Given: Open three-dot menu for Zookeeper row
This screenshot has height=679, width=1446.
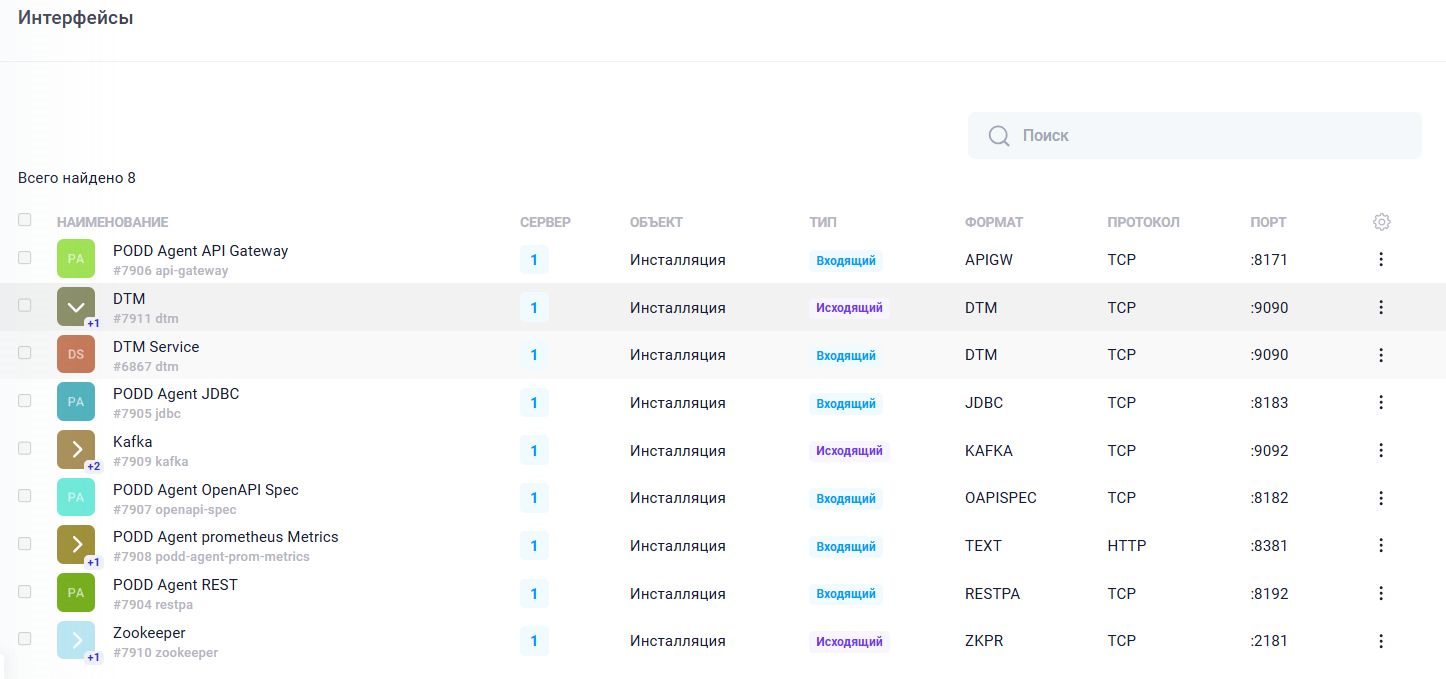Looking at the screenshot, I should 1381,641.
